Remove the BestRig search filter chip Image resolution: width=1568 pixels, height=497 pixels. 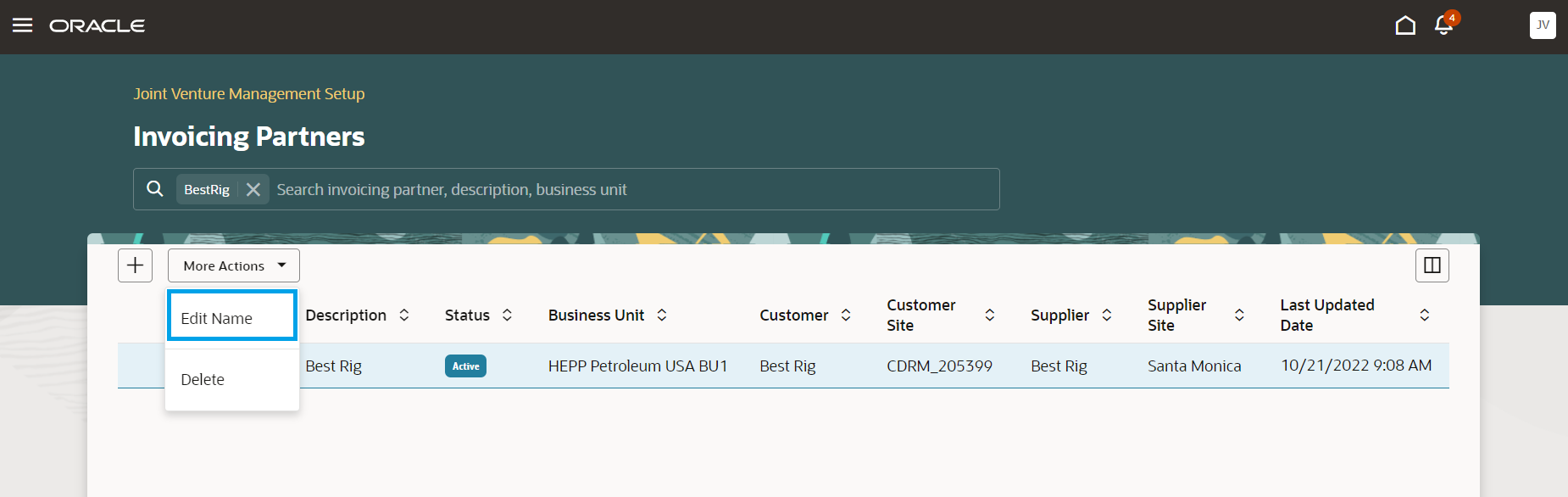[253, 190]
